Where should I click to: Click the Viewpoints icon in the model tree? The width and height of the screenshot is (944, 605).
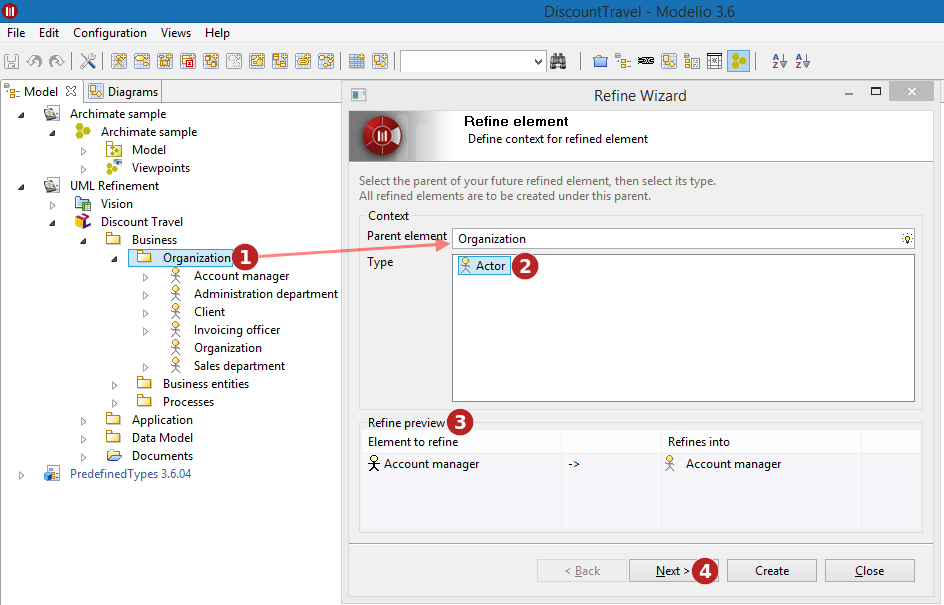[x=114, y=167]
